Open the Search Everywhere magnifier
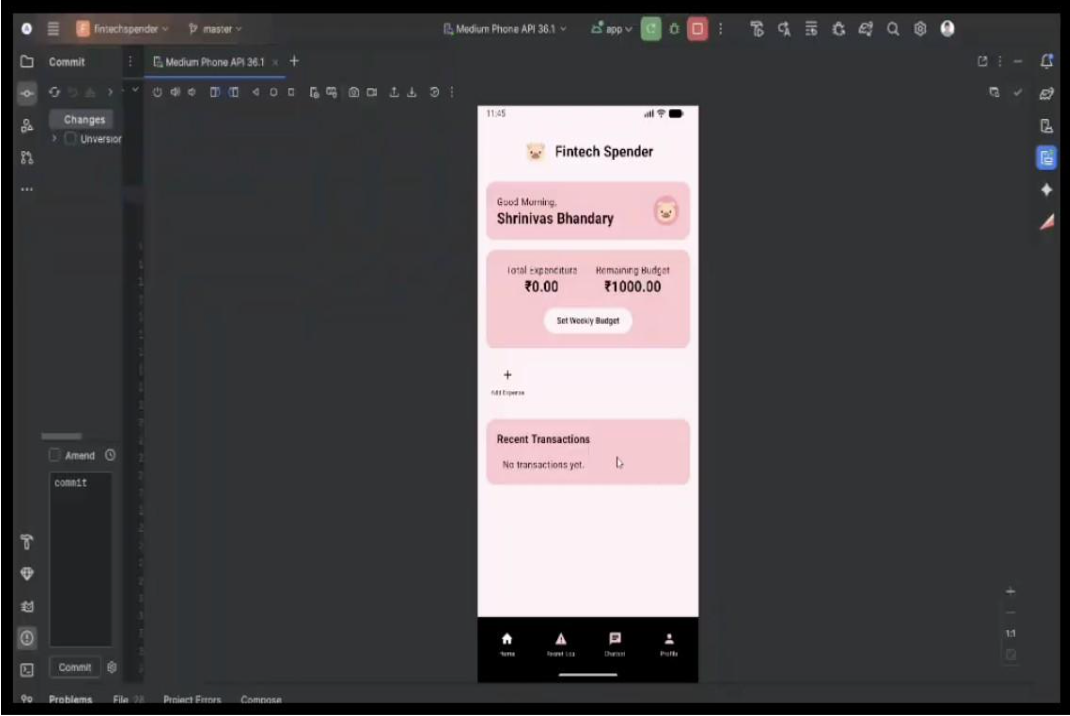This screenshot has width=1070, height=716. 893,29
